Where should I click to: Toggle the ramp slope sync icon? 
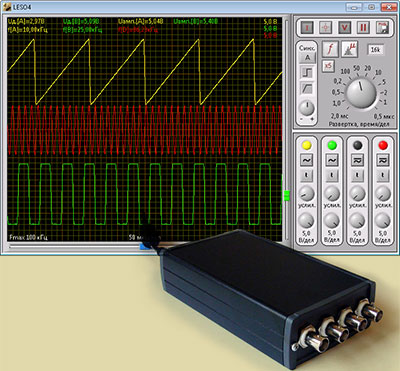(x=307, y=89)
